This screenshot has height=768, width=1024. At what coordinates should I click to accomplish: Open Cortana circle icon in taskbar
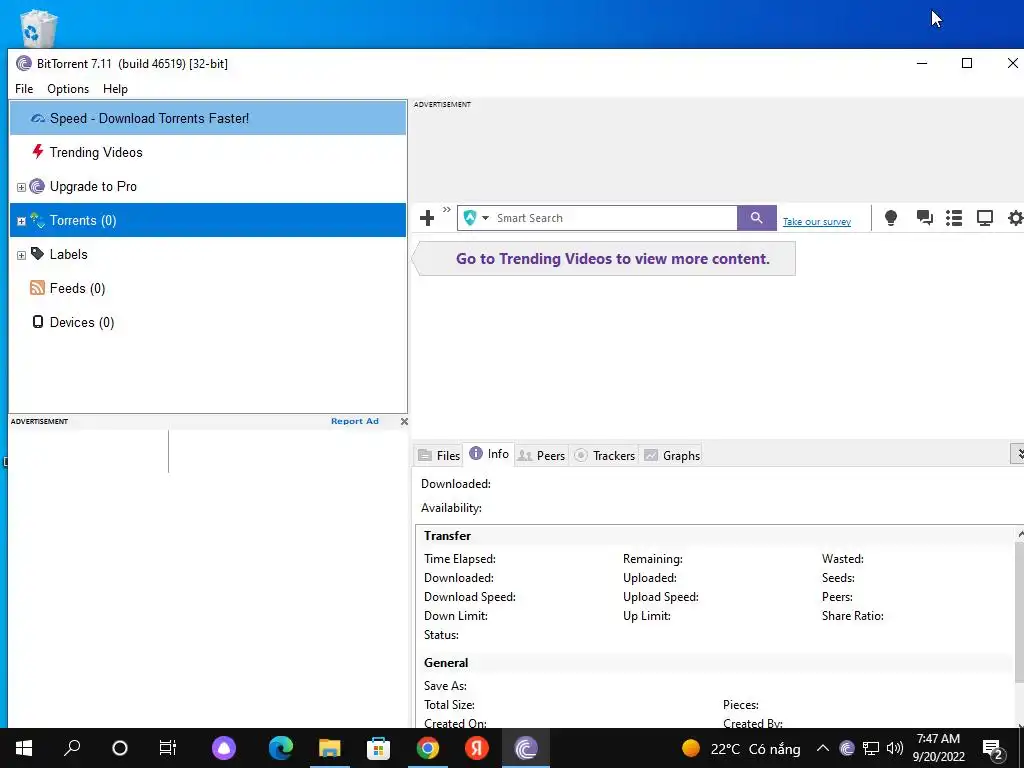(120, 748)
